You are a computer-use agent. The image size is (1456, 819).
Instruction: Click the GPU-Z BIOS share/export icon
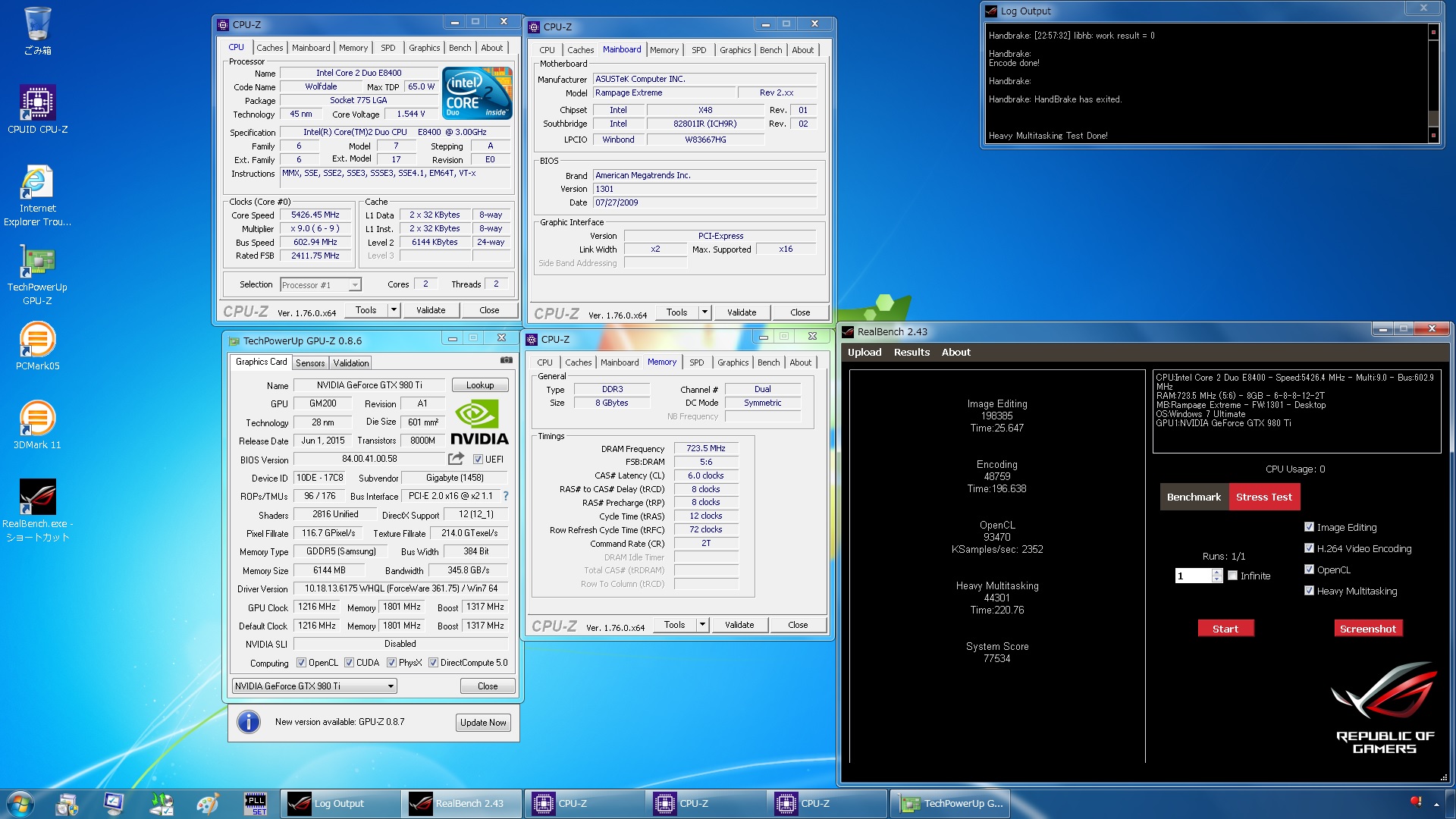click(x=456, y=459)
